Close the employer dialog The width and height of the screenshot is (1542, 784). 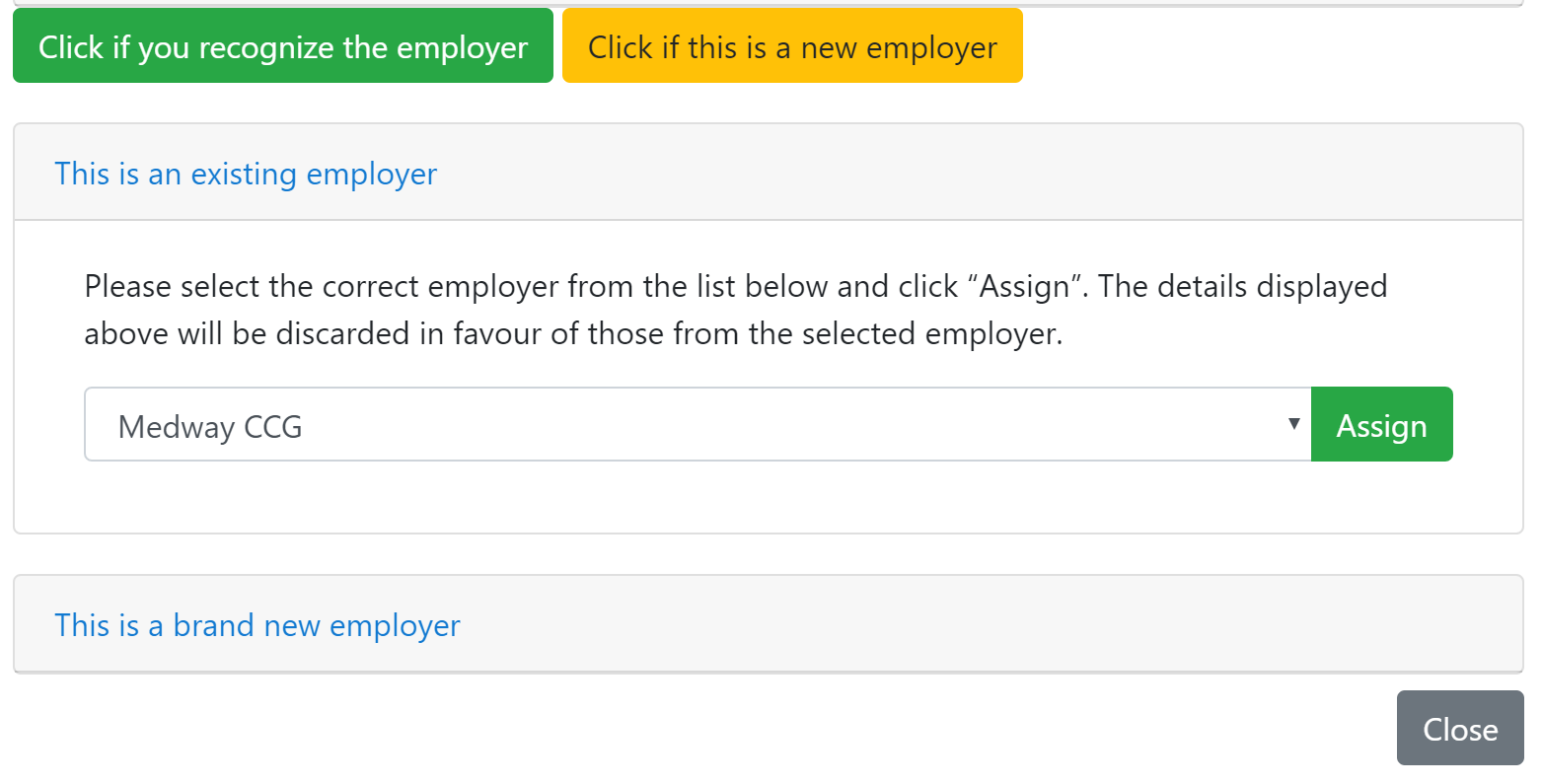[1459, 729]
